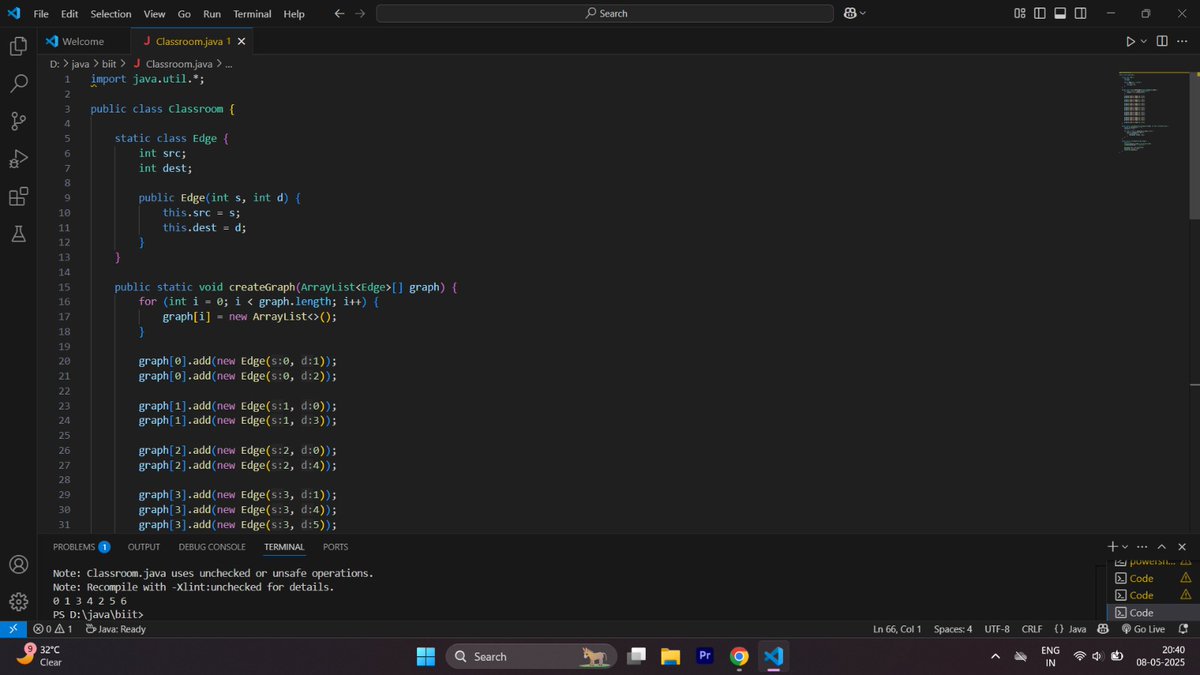
Task: Change the CRLF line ending
Action: (1031, 629)
